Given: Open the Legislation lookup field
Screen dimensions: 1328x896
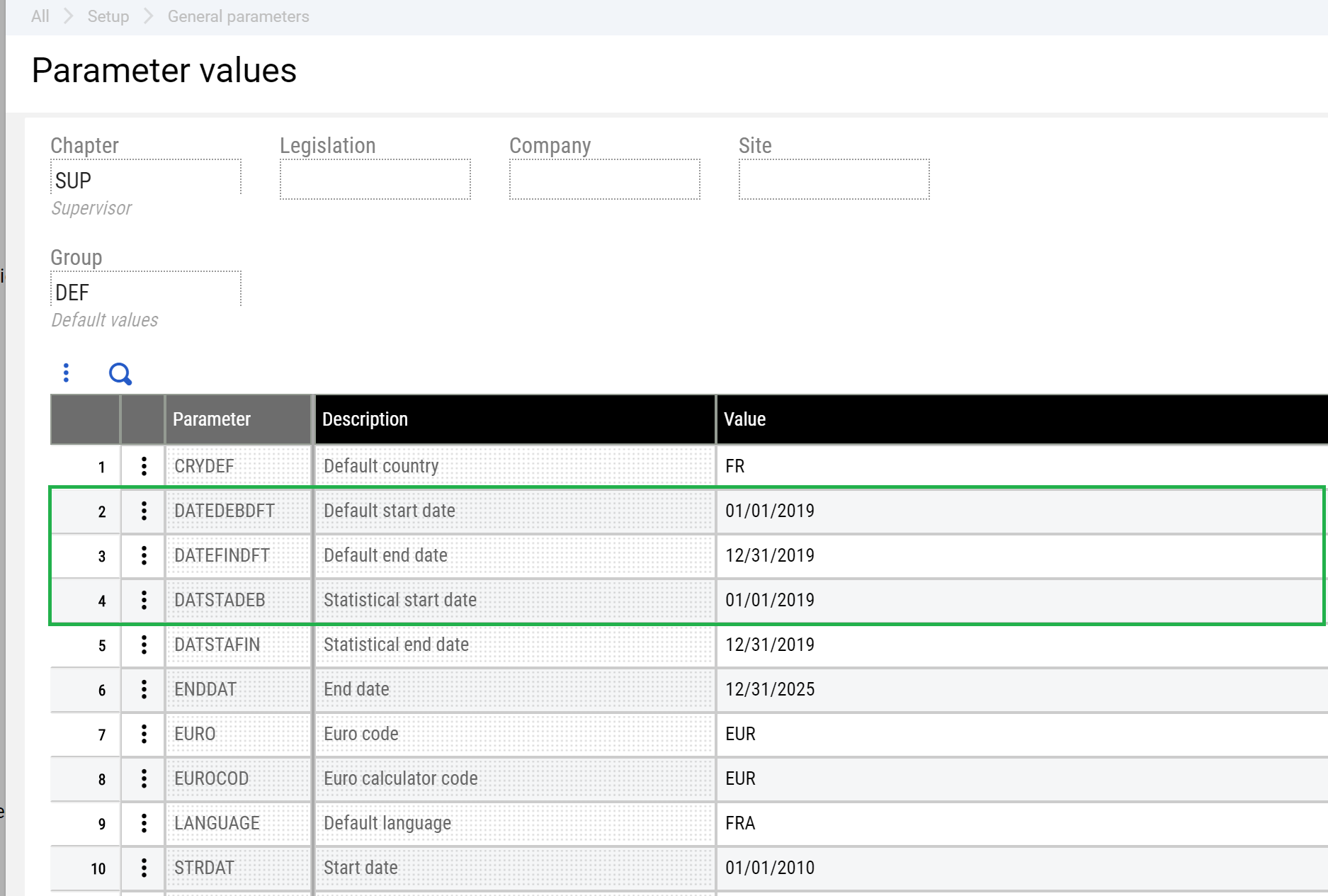Looking at the screenshot, I should [375, 179].
